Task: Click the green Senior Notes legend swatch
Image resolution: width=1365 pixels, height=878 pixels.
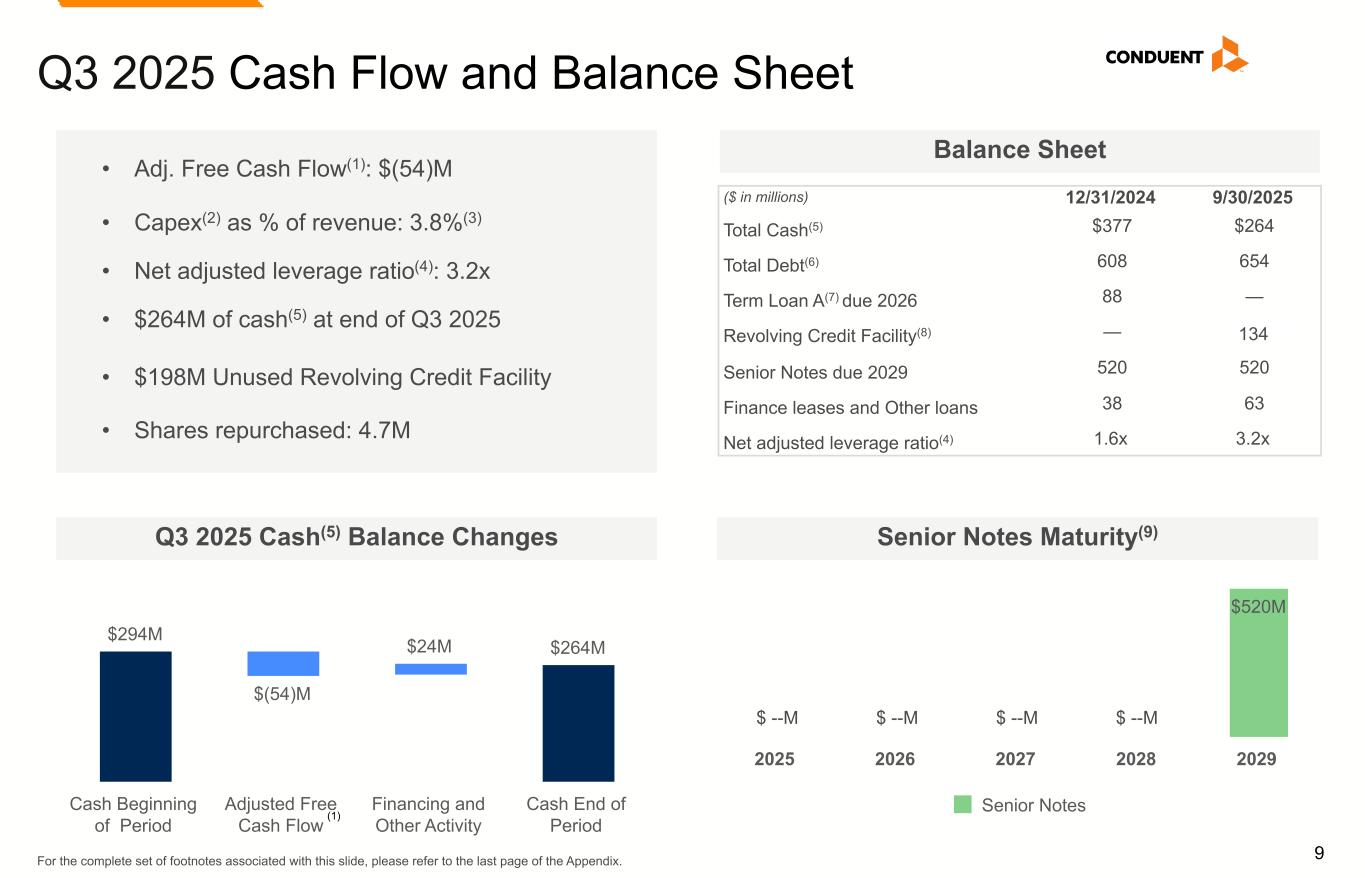Action: 962,805
